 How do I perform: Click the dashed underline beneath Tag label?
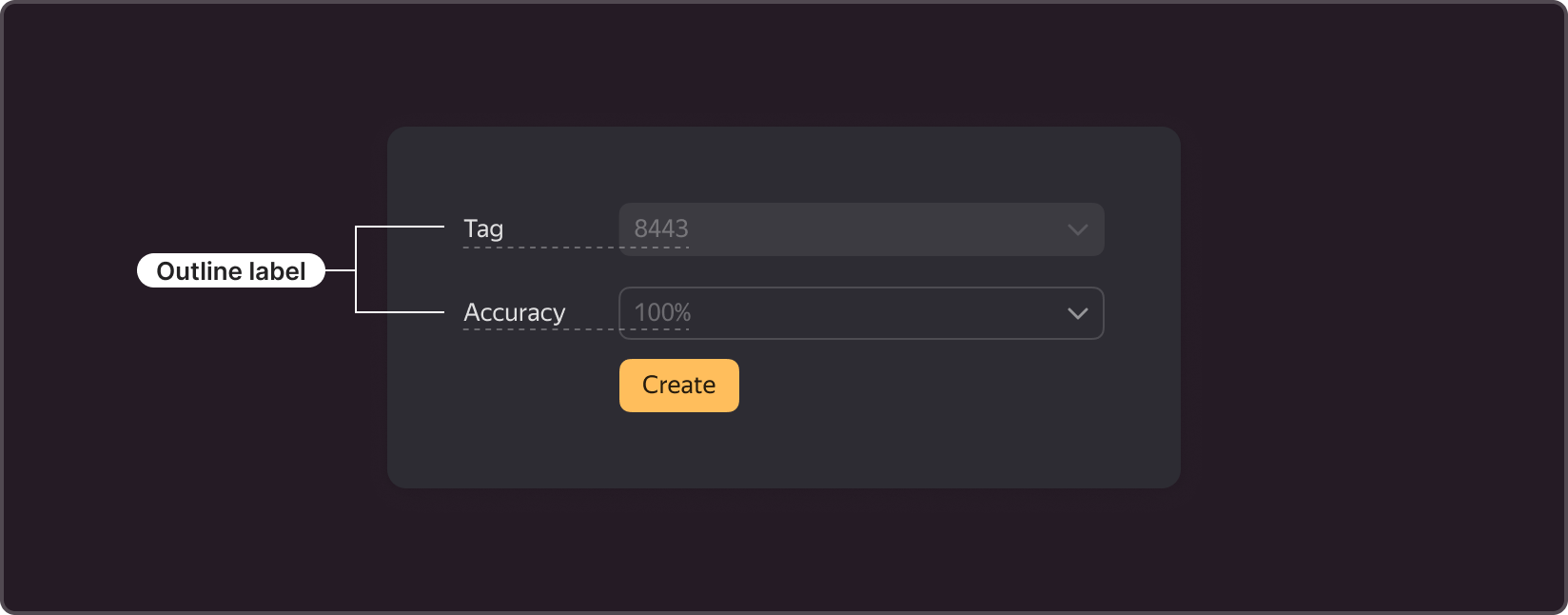tap(576, 248)
